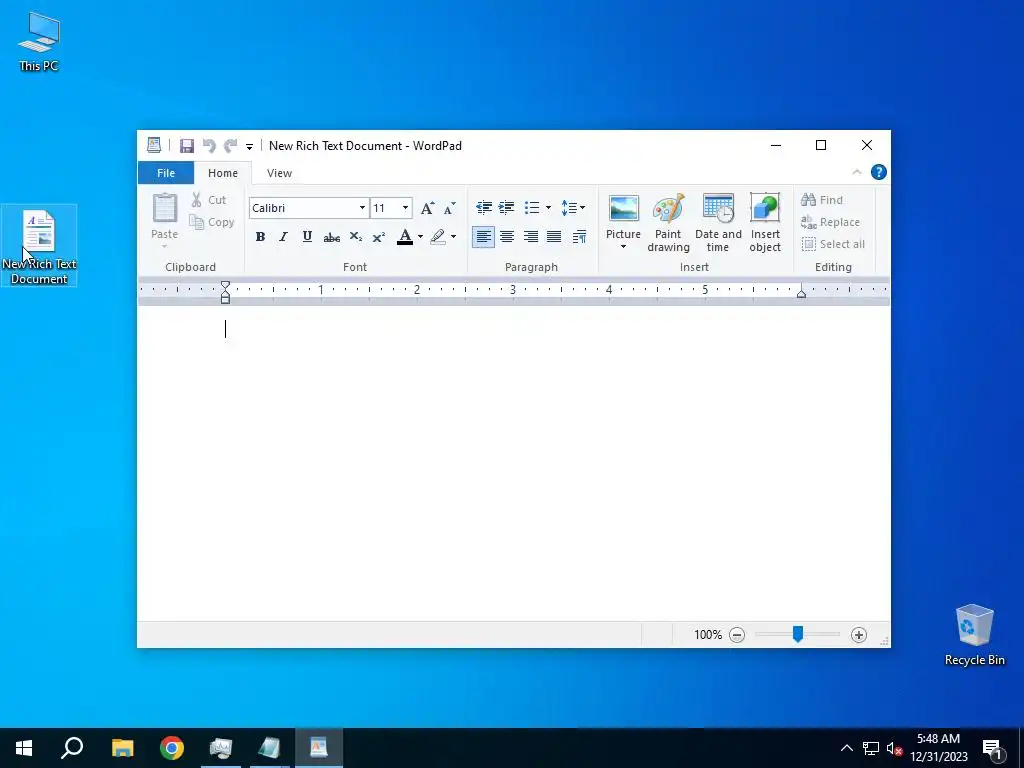The width and height of the screenshot is (1024, 768).
Task: Toggle Bold formatting
Action: click(260, 236)
